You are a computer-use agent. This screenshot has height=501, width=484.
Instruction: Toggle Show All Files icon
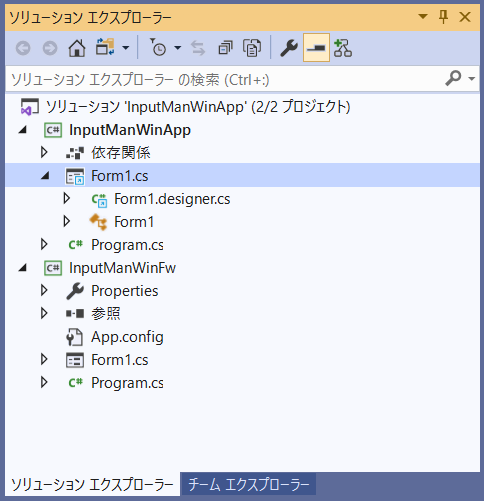(252, 48)
